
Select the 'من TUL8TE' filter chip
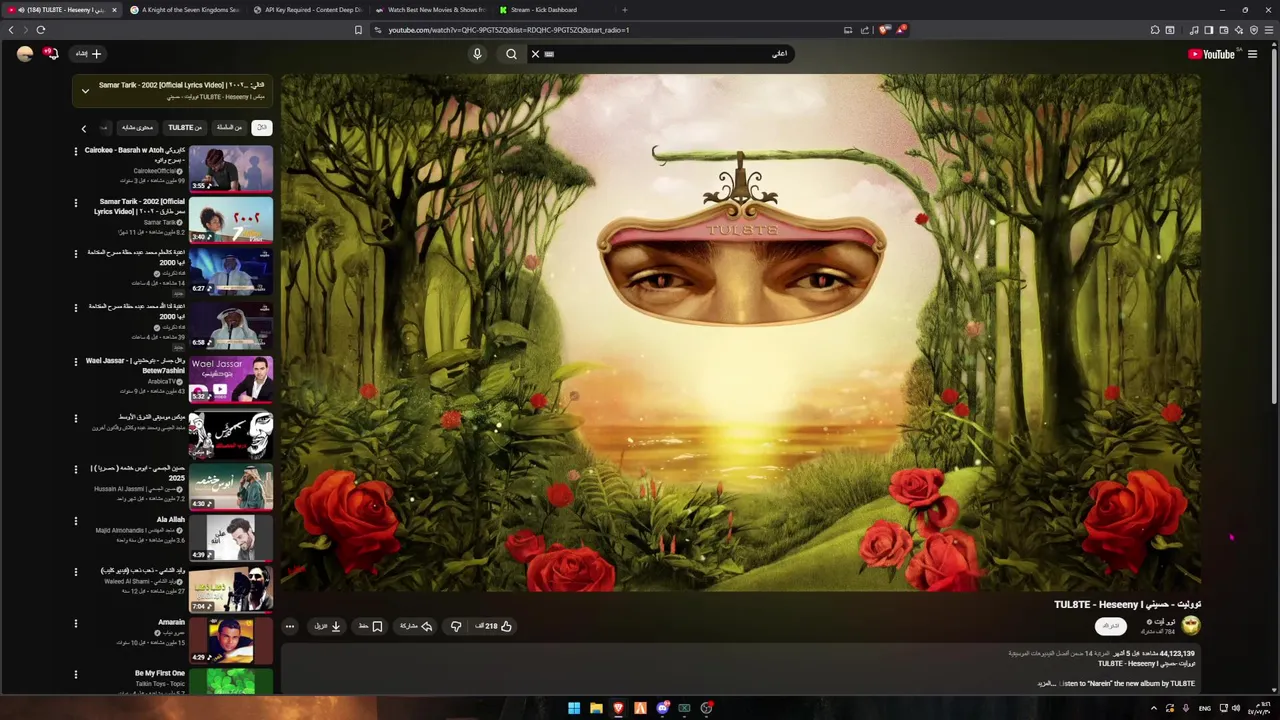pyautogui.click(x=185, y=127)
